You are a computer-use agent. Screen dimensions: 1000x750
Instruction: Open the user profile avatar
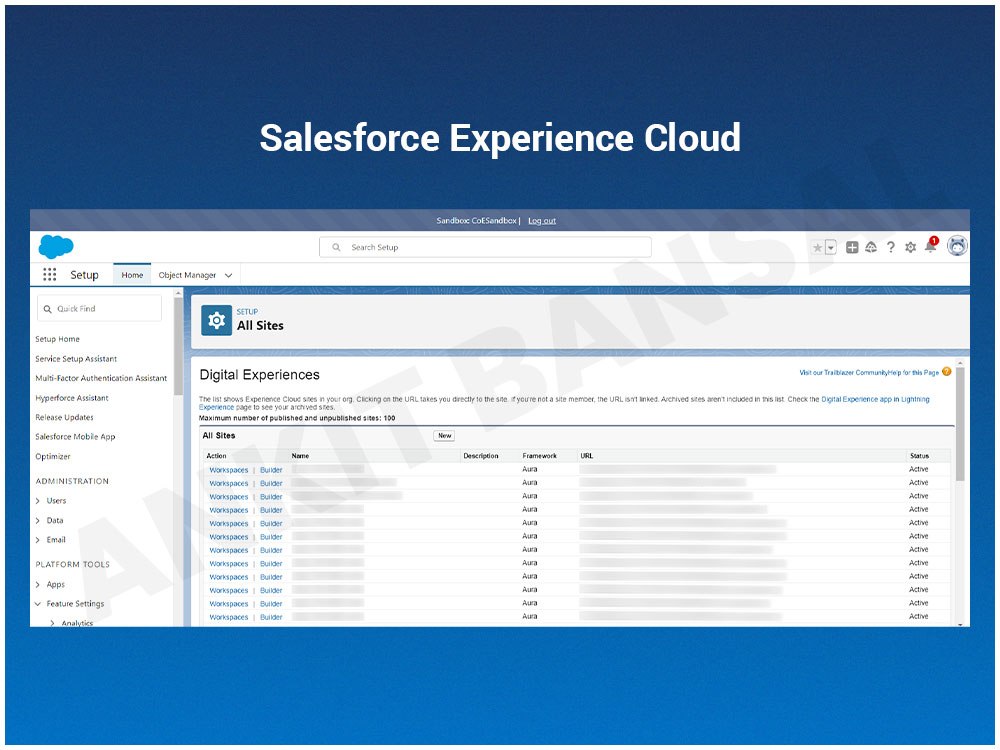coord(957,246)
